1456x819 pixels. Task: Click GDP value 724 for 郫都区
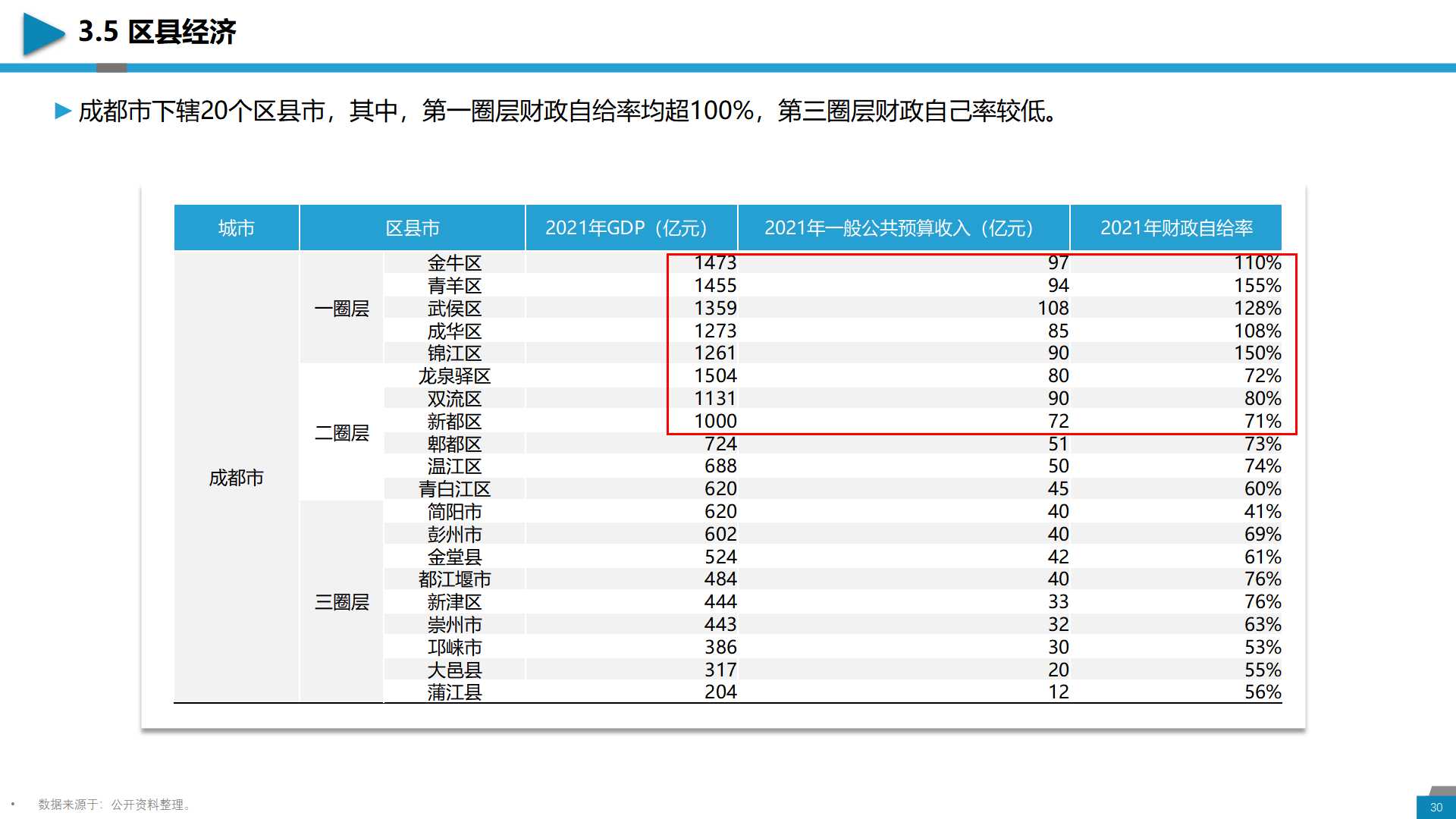click(720, 444)
